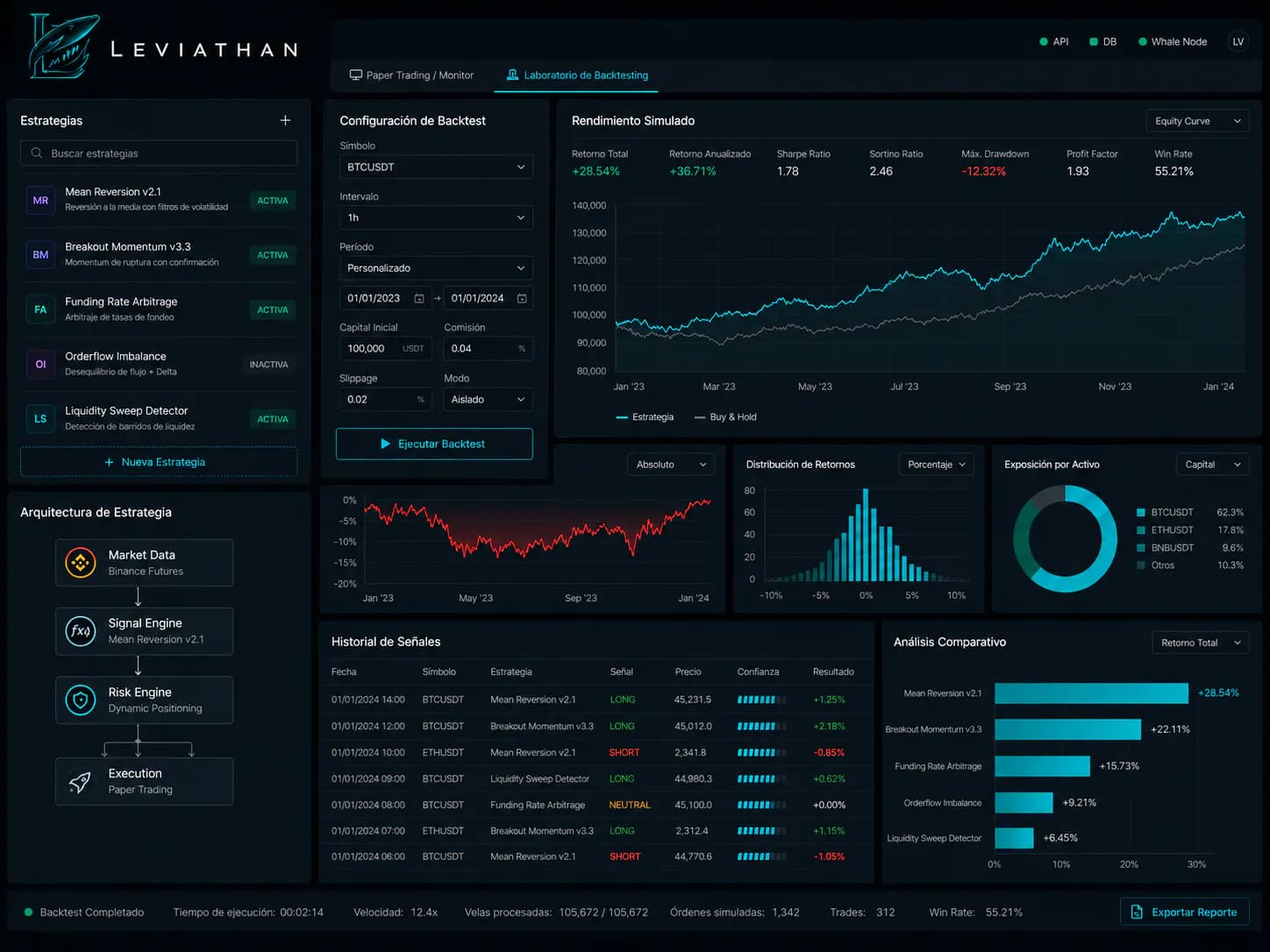Open the Absoluto drawdown dropdown

click(x=671, y=465)
